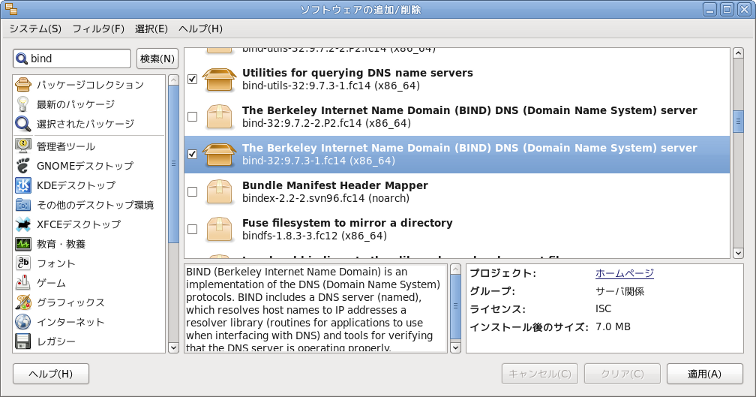
Task: Select Fuse filesystem to mirror a directory title
Action: [347, 223]
